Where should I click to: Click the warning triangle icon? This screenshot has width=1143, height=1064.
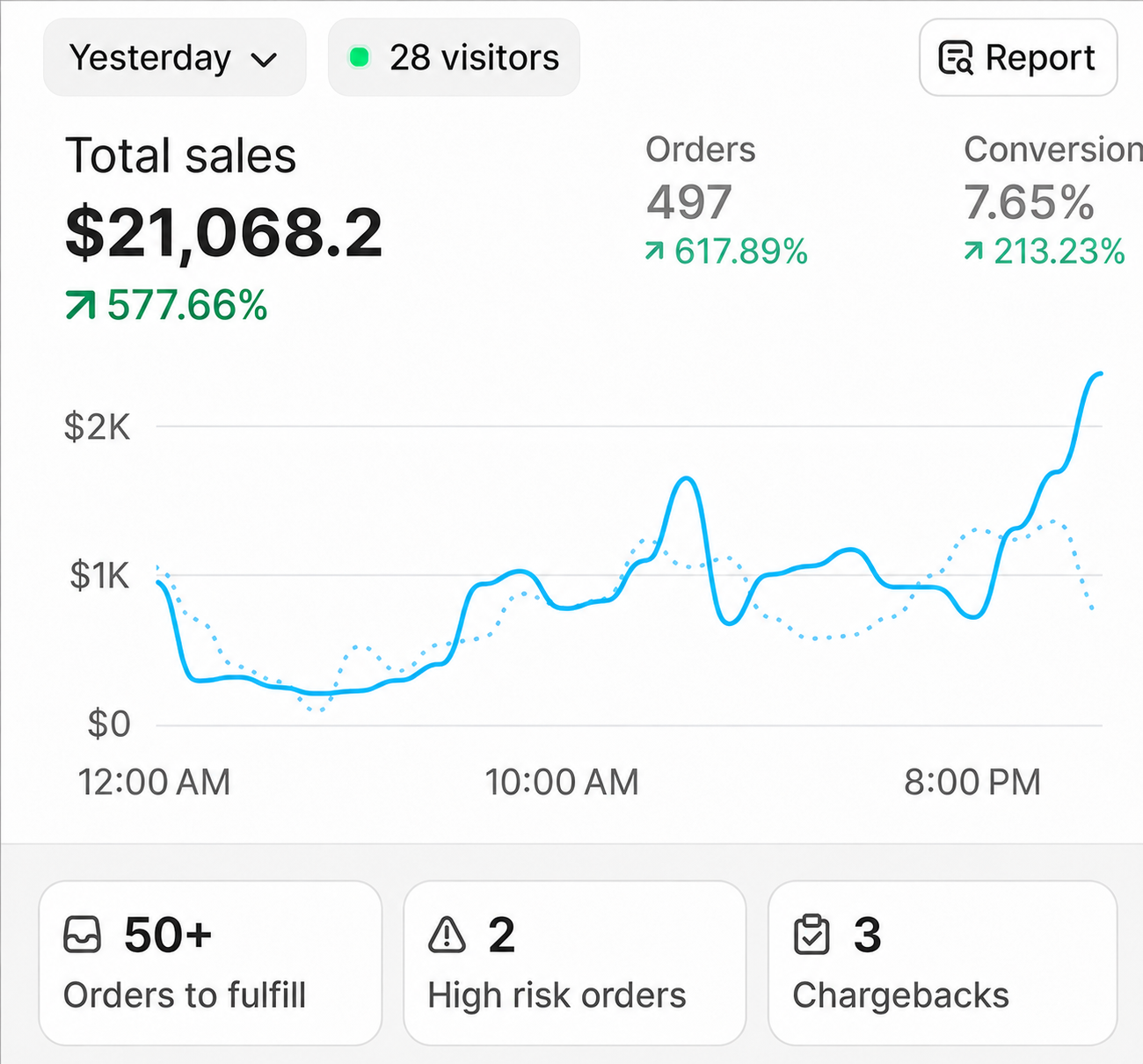pos(447,935)
